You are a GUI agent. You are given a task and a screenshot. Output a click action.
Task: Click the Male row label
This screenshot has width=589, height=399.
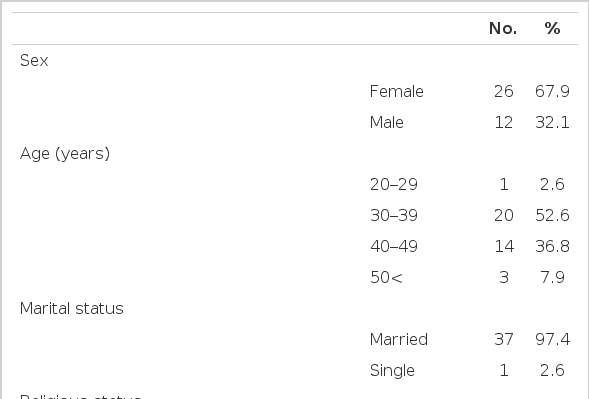point(387,122)
